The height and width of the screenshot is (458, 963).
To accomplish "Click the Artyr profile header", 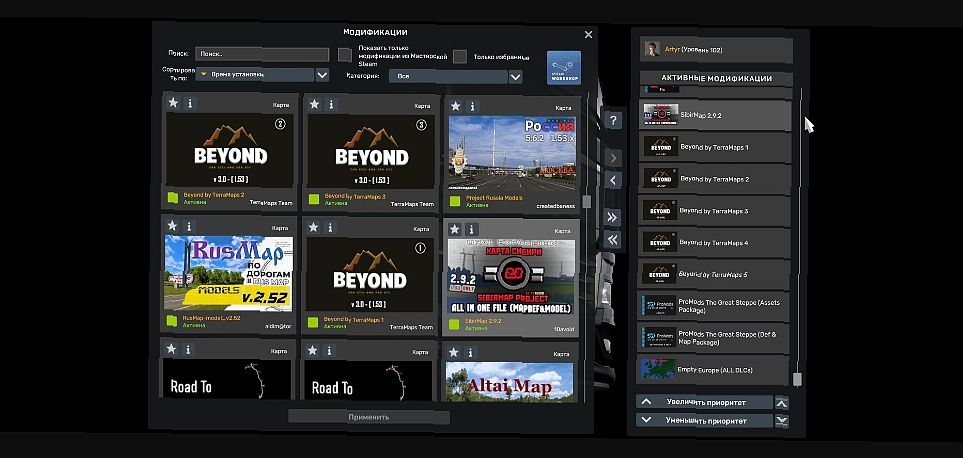I will [x=717, y=50].
